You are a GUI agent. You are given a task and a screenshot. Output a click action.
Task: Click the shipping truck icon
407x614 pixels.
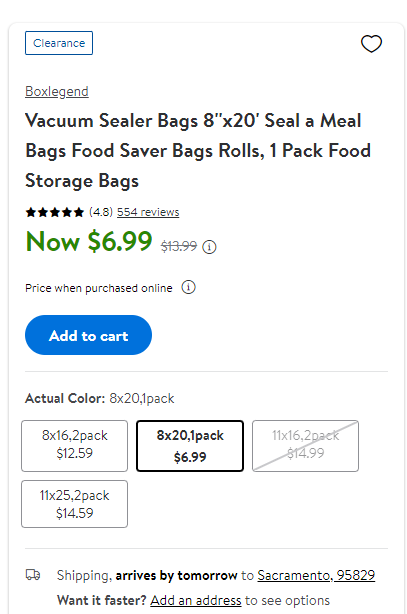(x=33, y=575)
